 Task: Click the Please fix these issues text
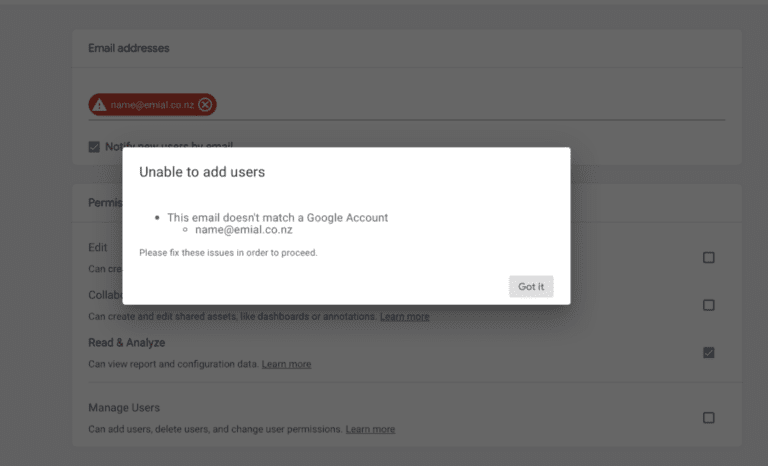tap(228, 253)
